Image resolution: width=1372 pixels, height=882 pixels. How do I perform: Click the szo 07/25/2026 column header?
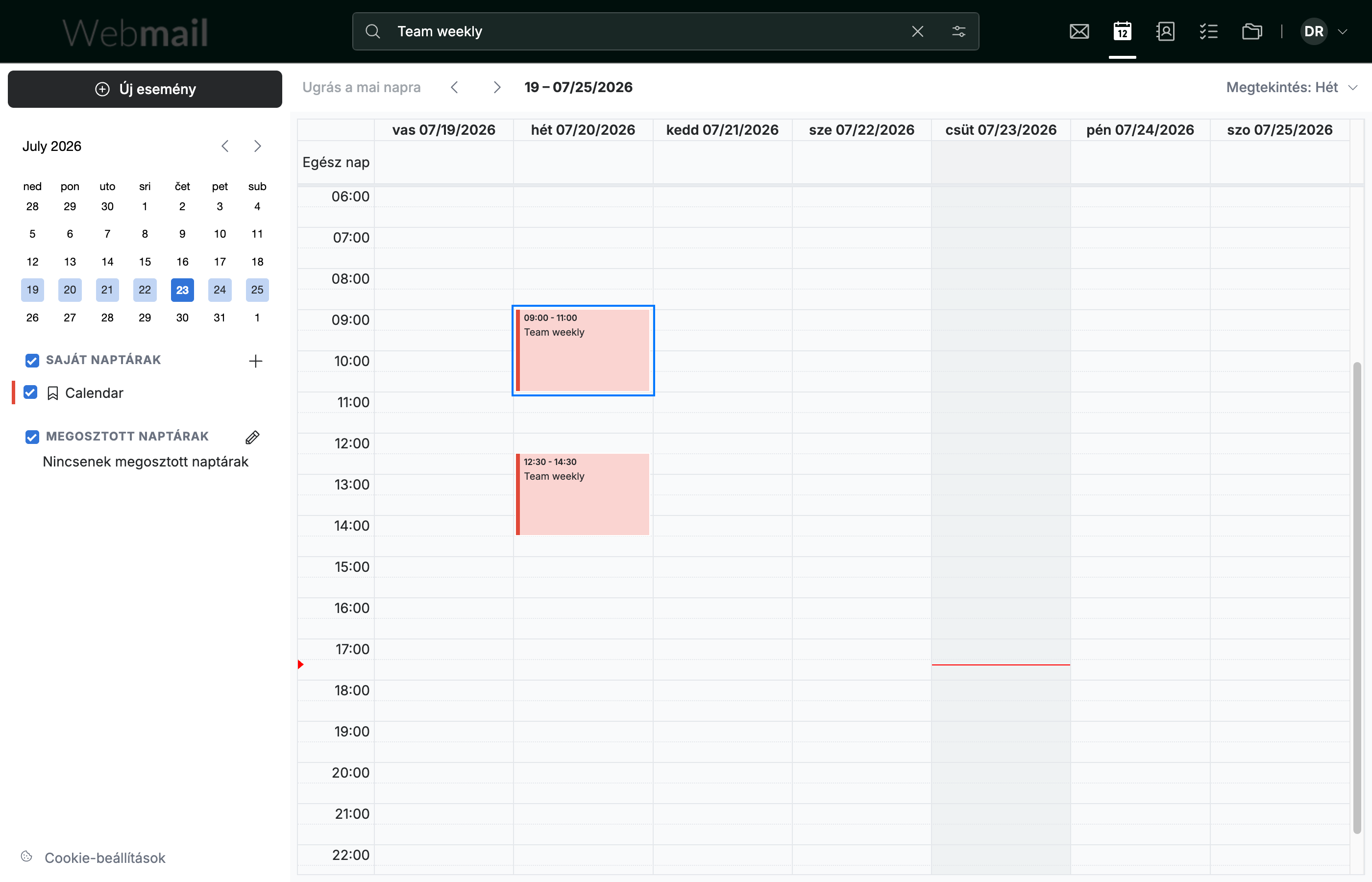pyautogui.click(x=1279, y=129)
